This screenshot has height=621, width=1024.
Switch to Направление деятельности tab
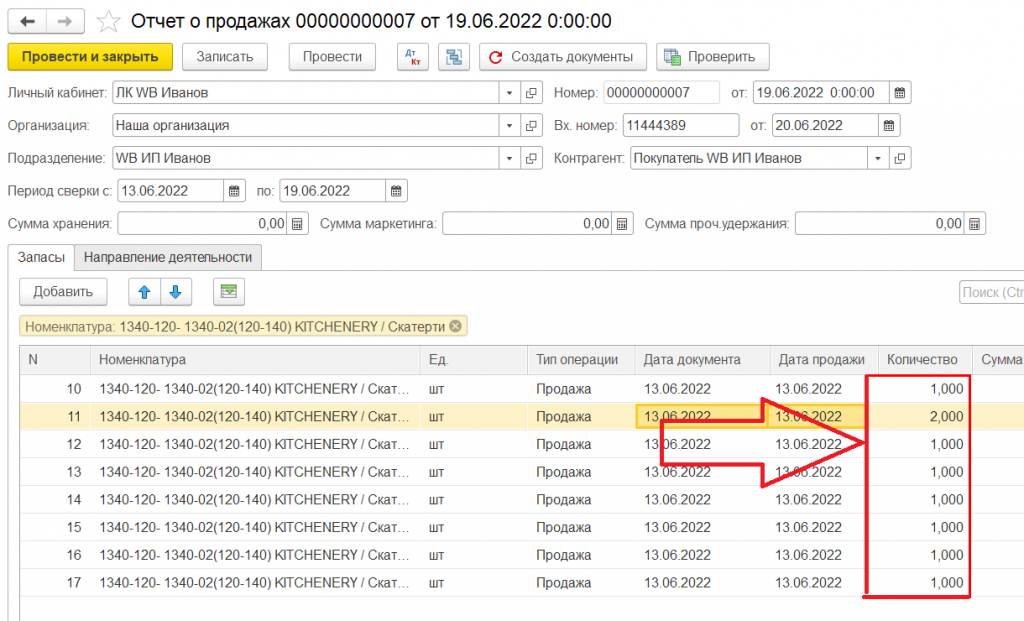click(169, 257)
